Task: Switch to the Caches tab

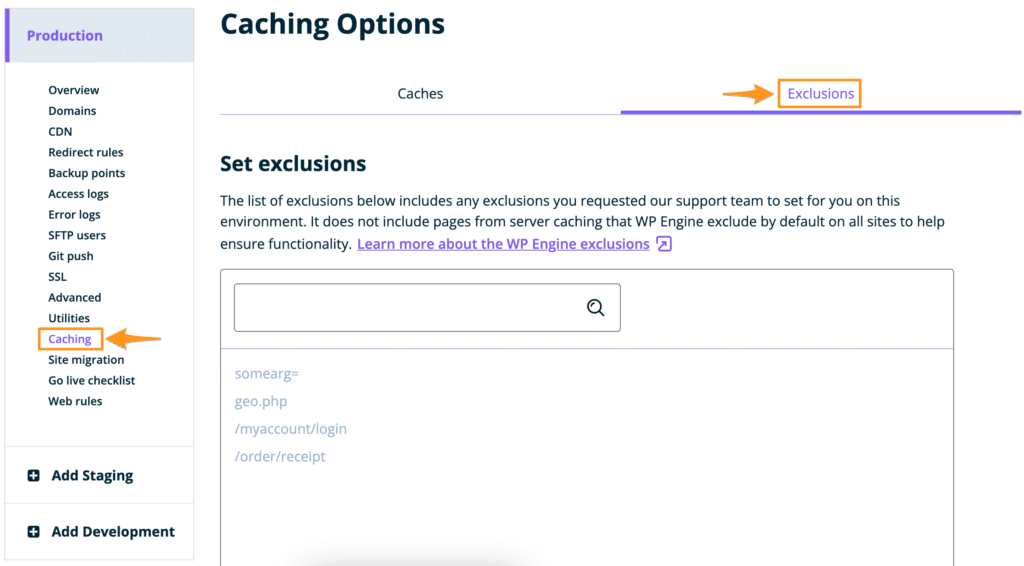Action: [420, 94]
